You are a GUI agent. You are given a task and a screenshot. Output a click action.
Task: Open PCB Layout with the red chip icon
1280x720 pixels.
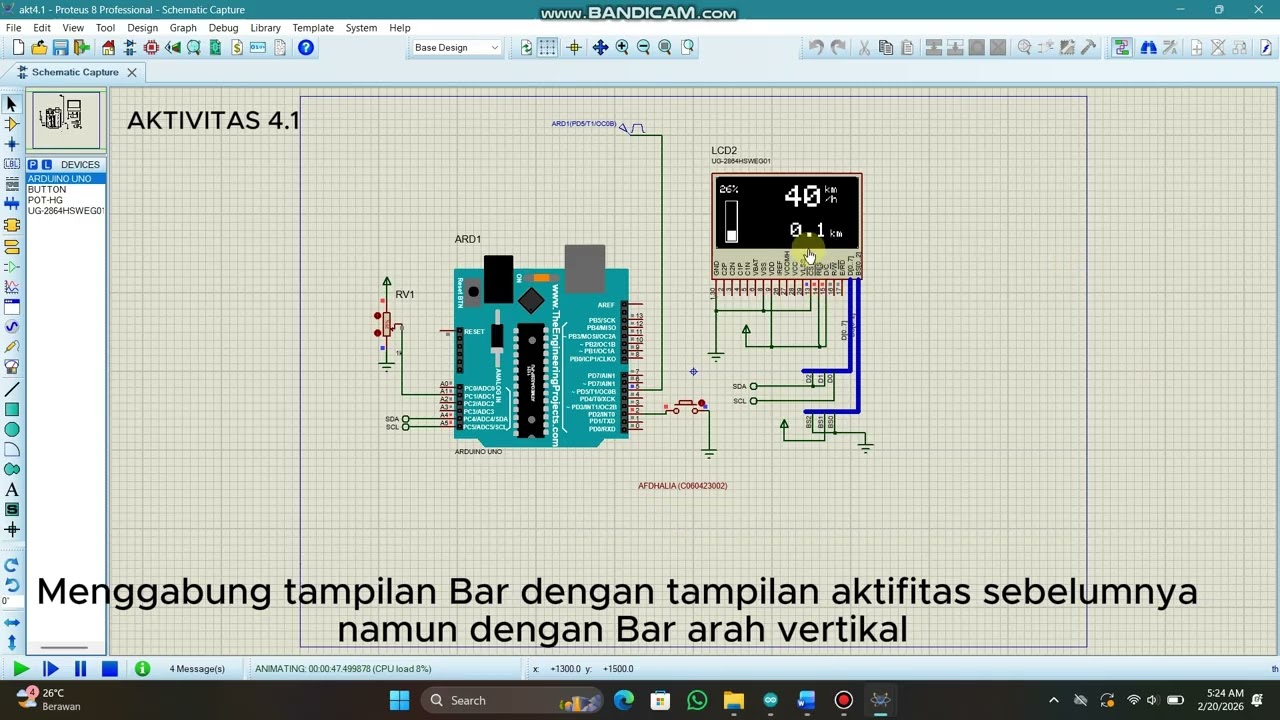point(151,47)
